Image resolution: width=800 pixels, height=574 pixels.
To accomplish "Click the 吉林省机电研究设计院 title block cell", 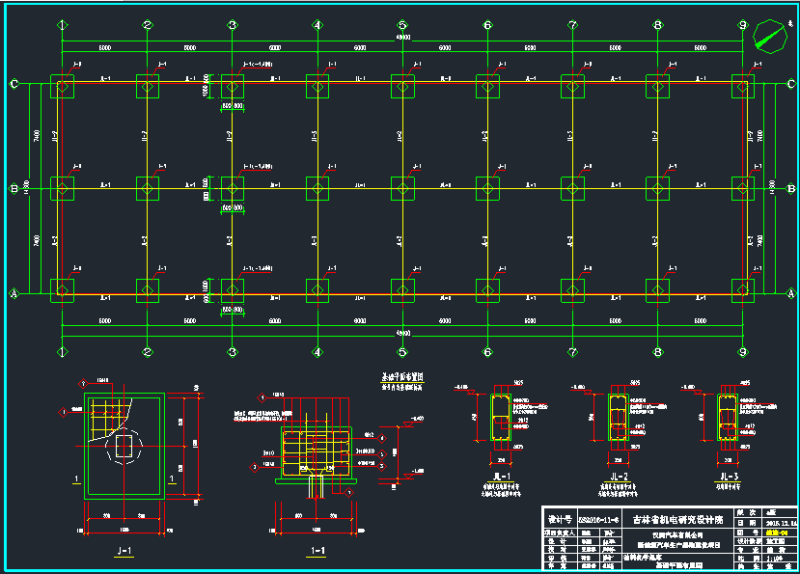I will pyautogui.click(x=680, y=520).
